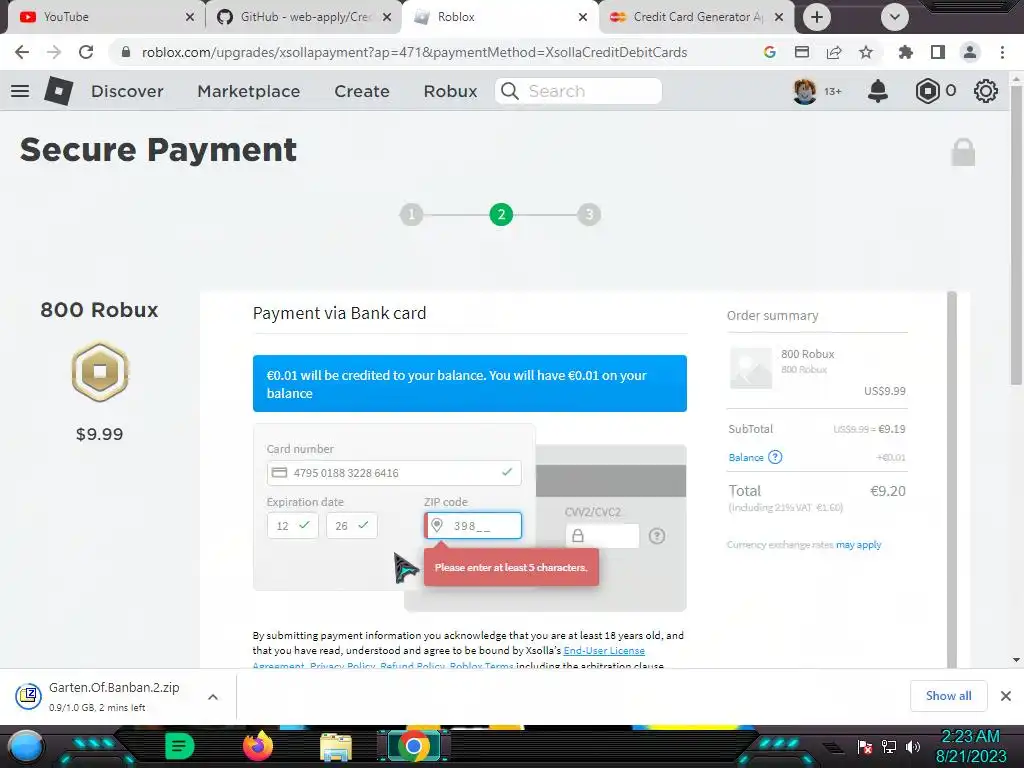Click the Roblox search field
The height and width of the screenshot is (768, 1024).
(x=579, y=91)
